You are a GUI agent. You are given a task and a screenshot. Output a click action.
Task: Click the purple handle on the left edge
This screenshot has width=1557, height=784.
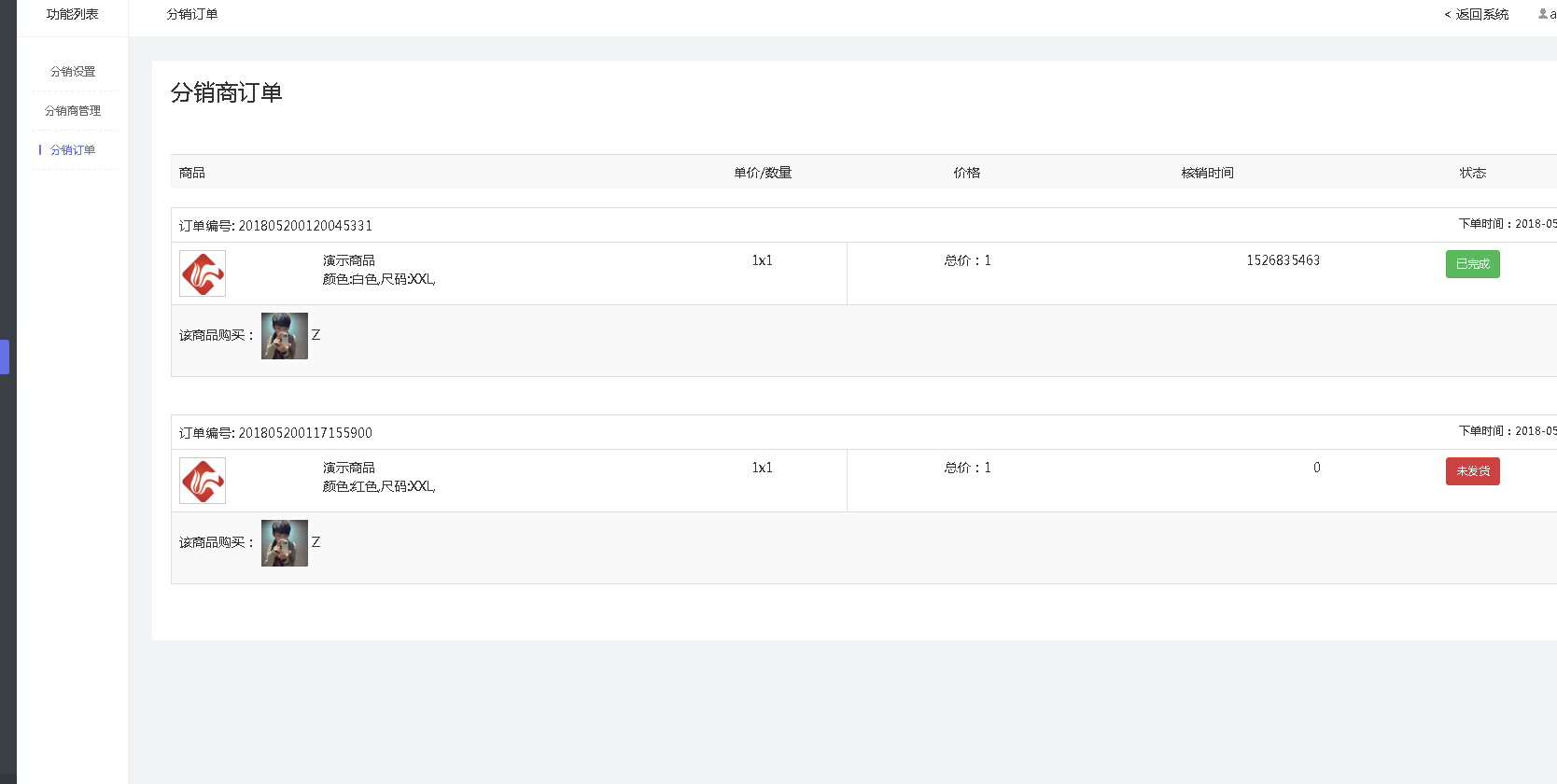coord(5,357)
